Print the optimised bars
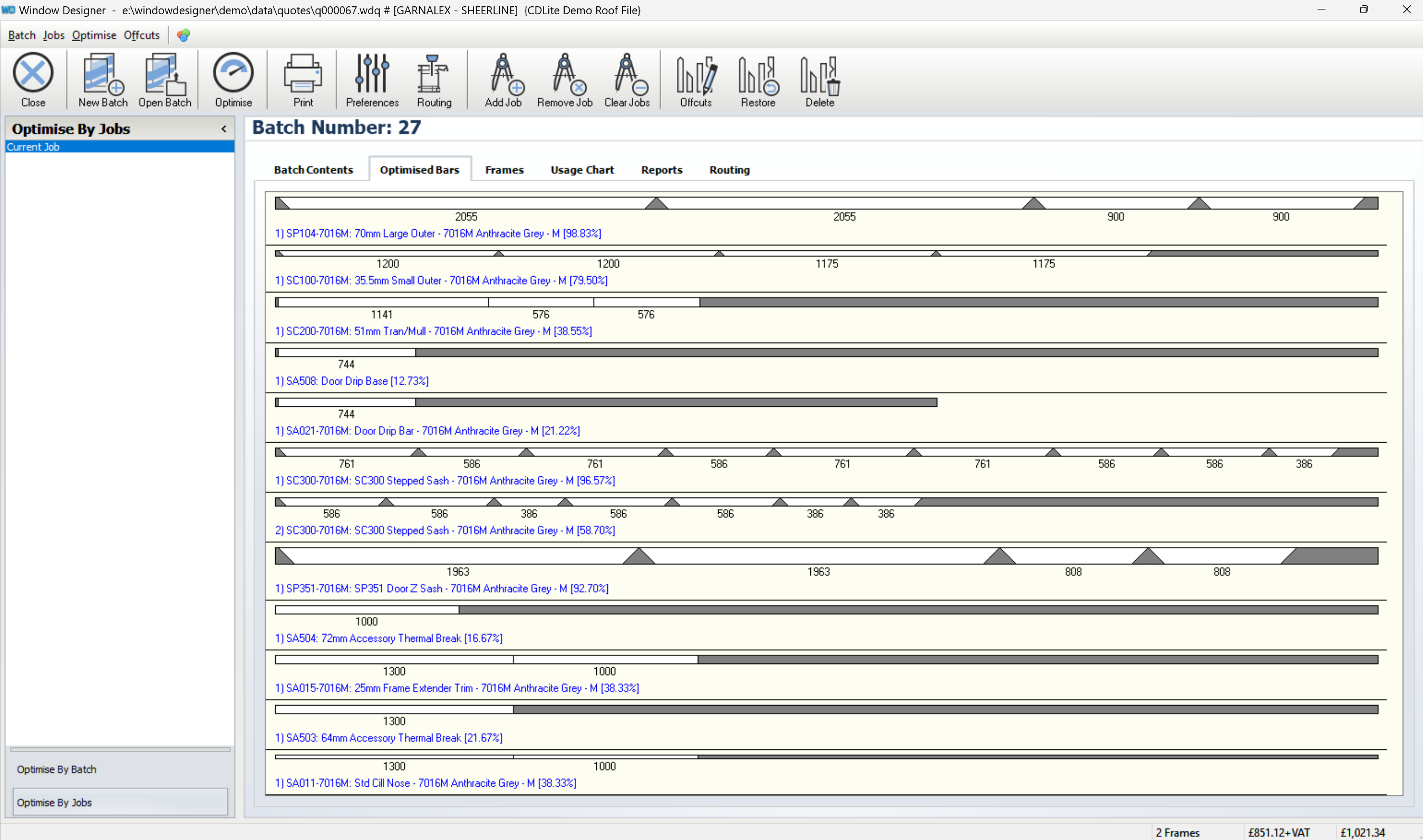 pos(303,80)
